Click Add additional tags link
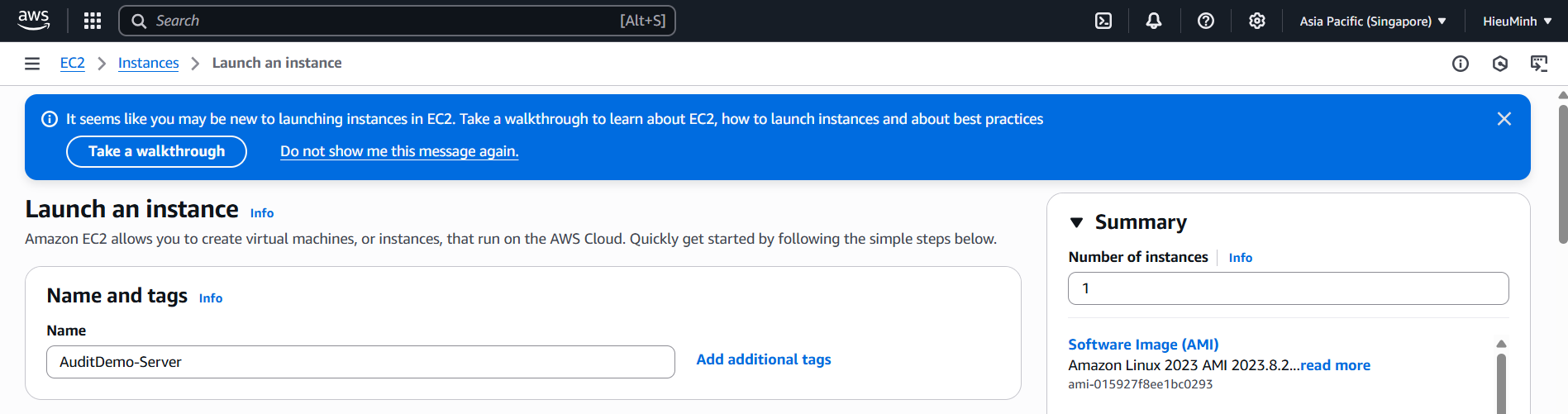Screen dimensions: 1568x414 [x=764, y=359]
